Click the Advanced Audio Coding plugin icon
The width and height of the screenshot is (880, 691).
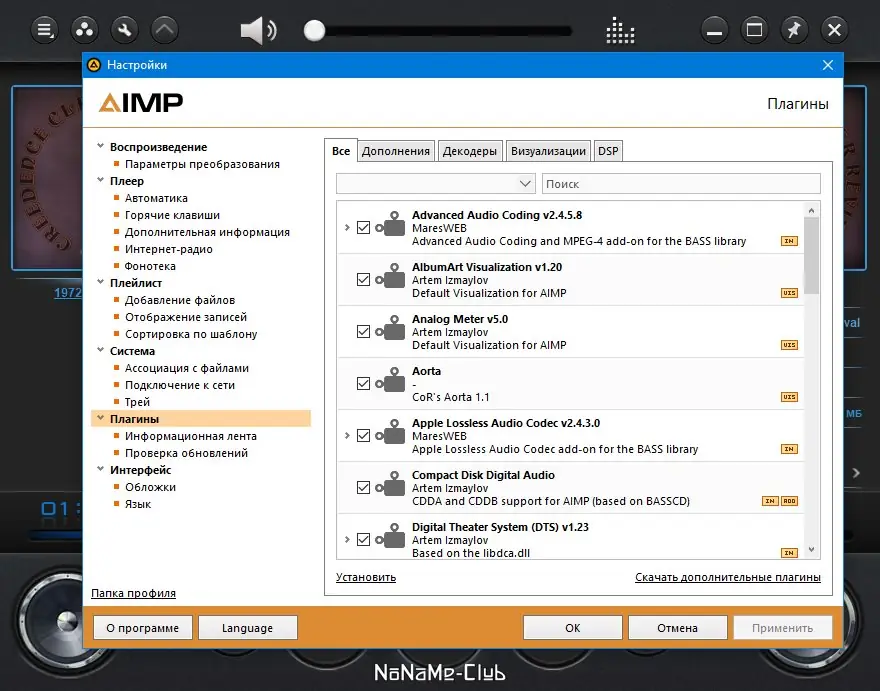click(391, 224)
